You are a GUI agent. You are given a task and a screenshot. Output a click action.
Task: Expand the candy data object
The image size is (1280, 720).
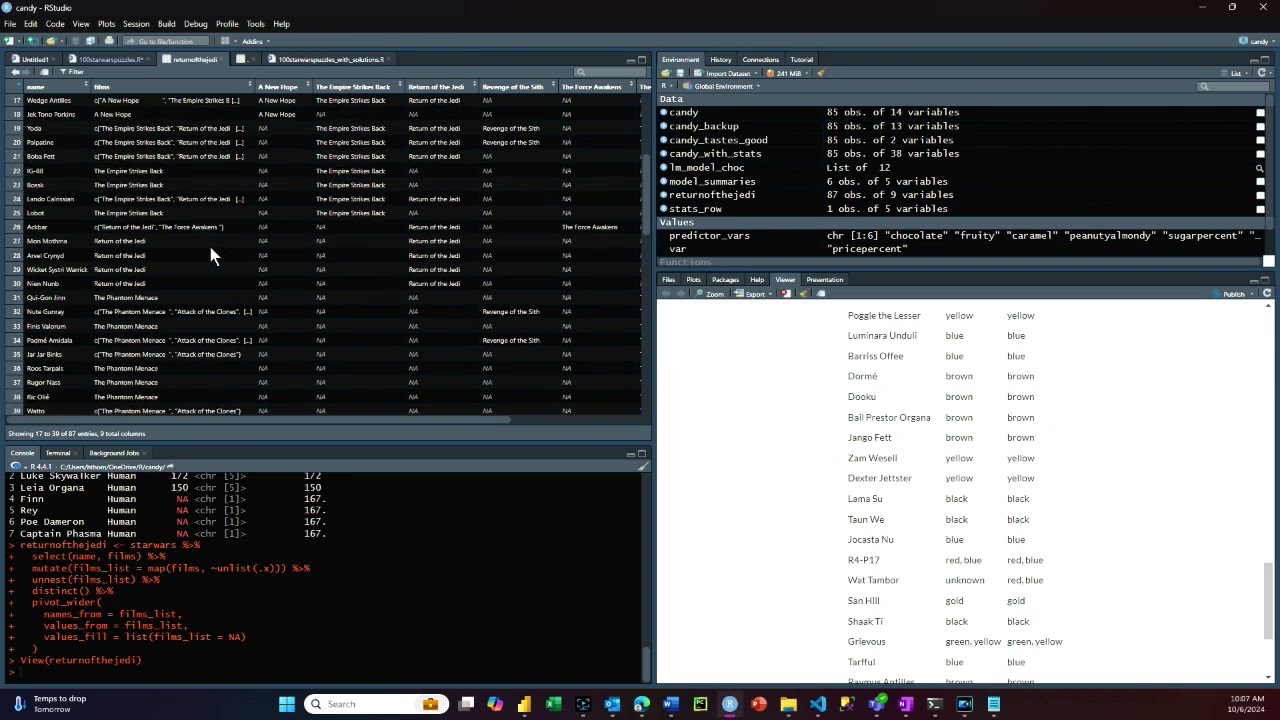(x=663, y=113)
